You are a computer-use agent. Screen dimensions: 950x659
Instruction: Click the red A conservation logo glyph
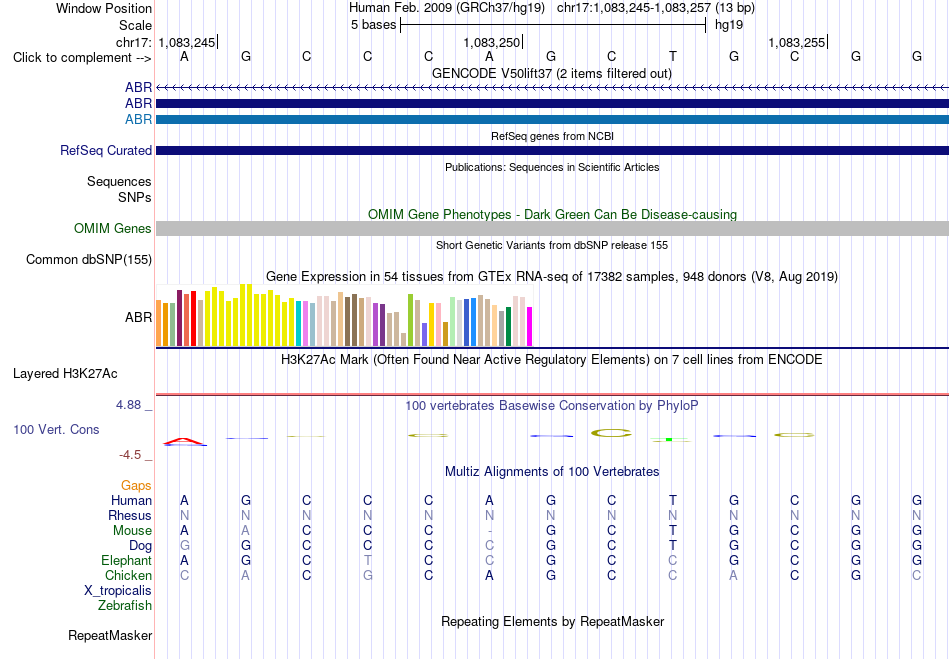185,441
